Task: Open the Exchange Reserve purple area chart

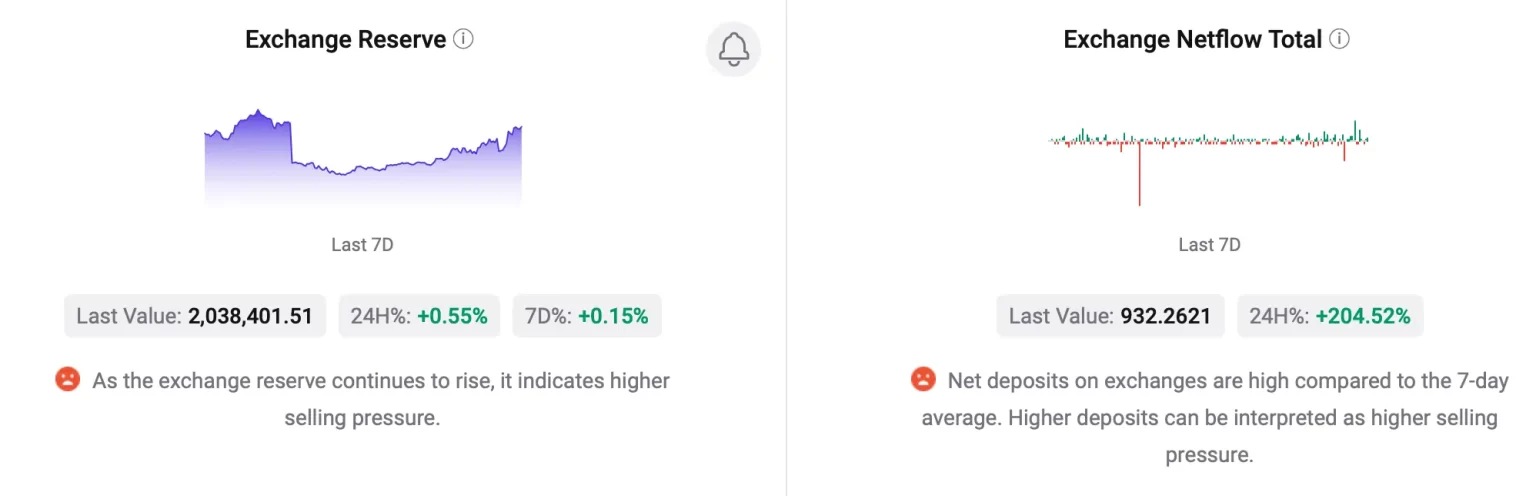Action: tap(362, 160)
